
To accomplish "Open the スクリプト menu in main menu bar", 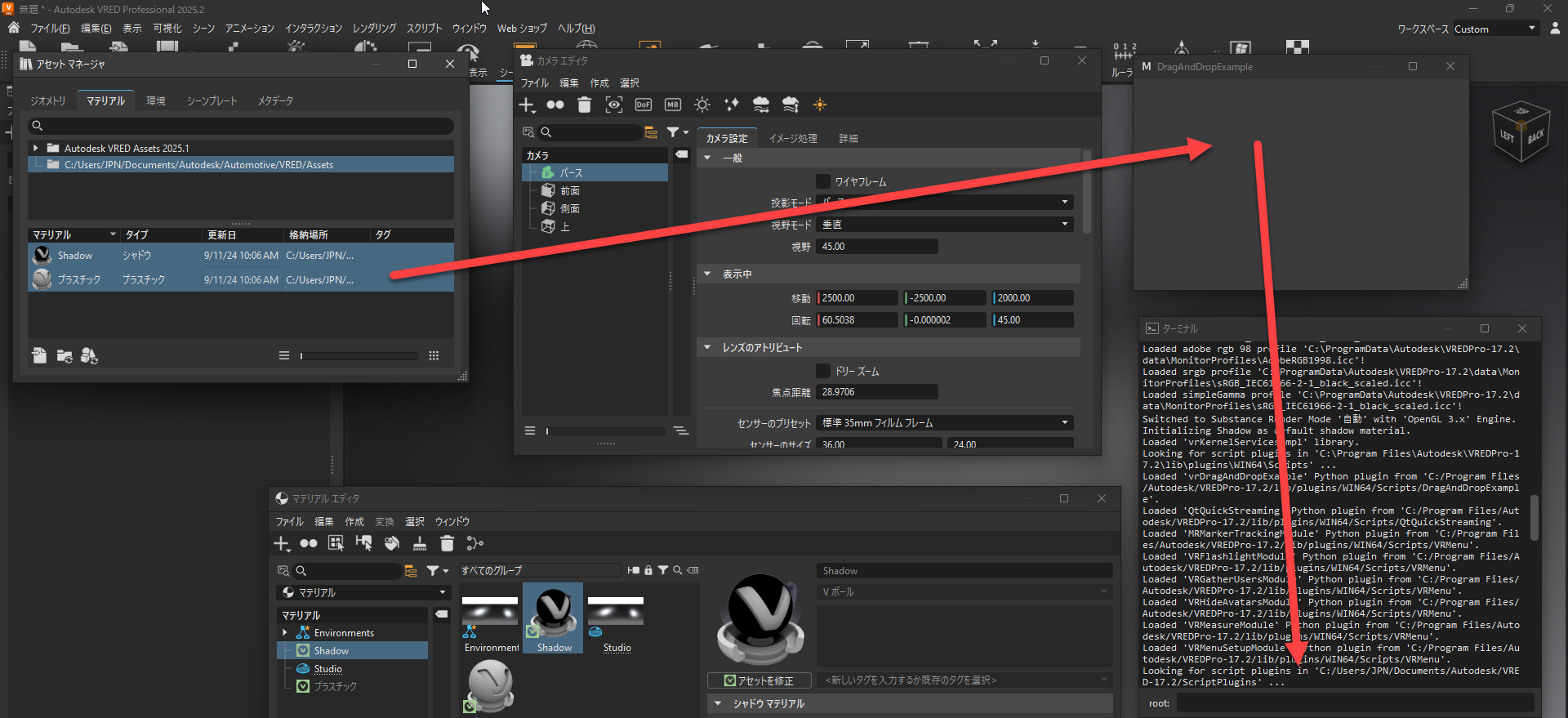I will point(425,28).
